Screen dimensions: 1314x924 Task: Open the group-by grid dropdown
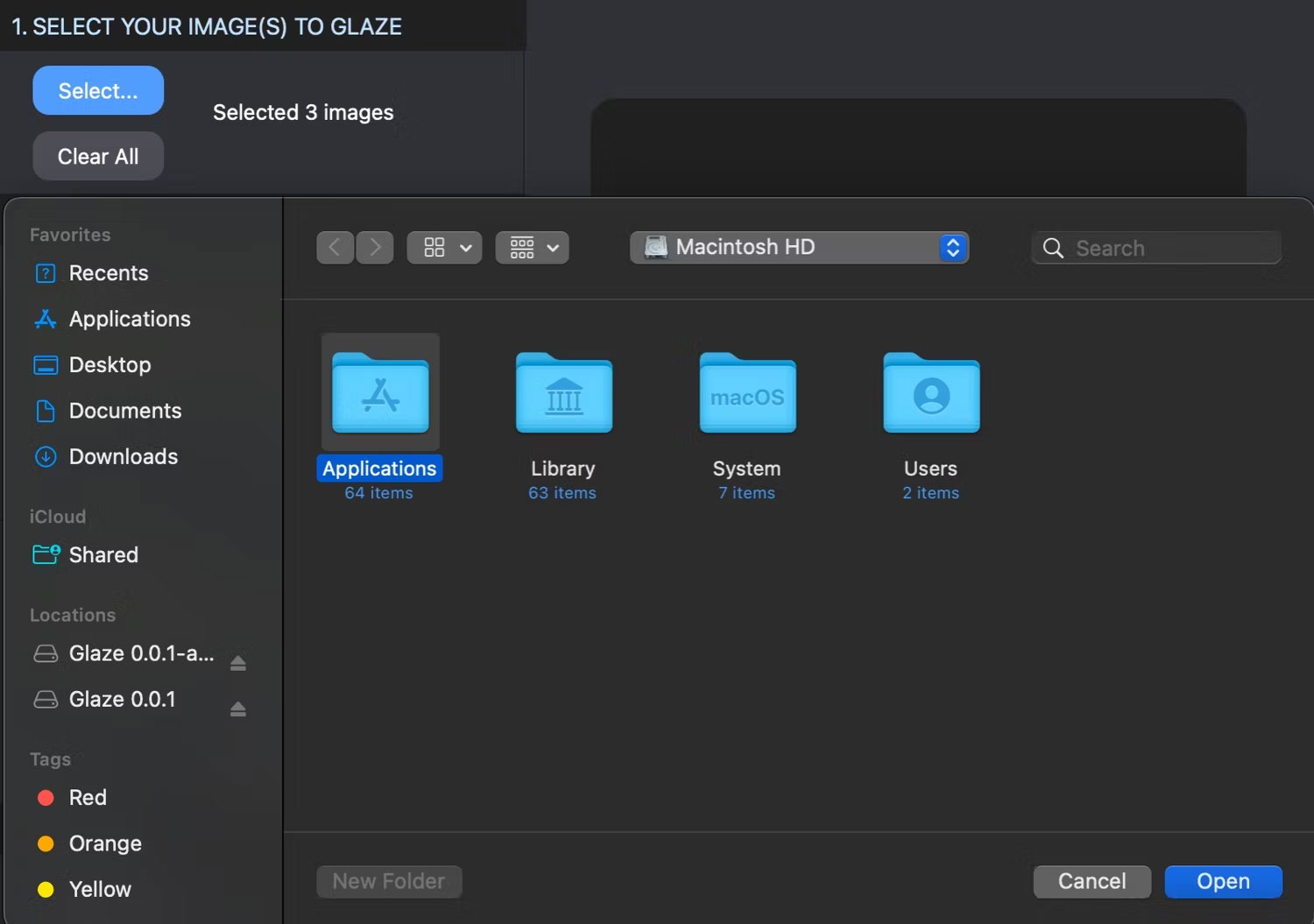pyautogui.click(x=532, y=248)
